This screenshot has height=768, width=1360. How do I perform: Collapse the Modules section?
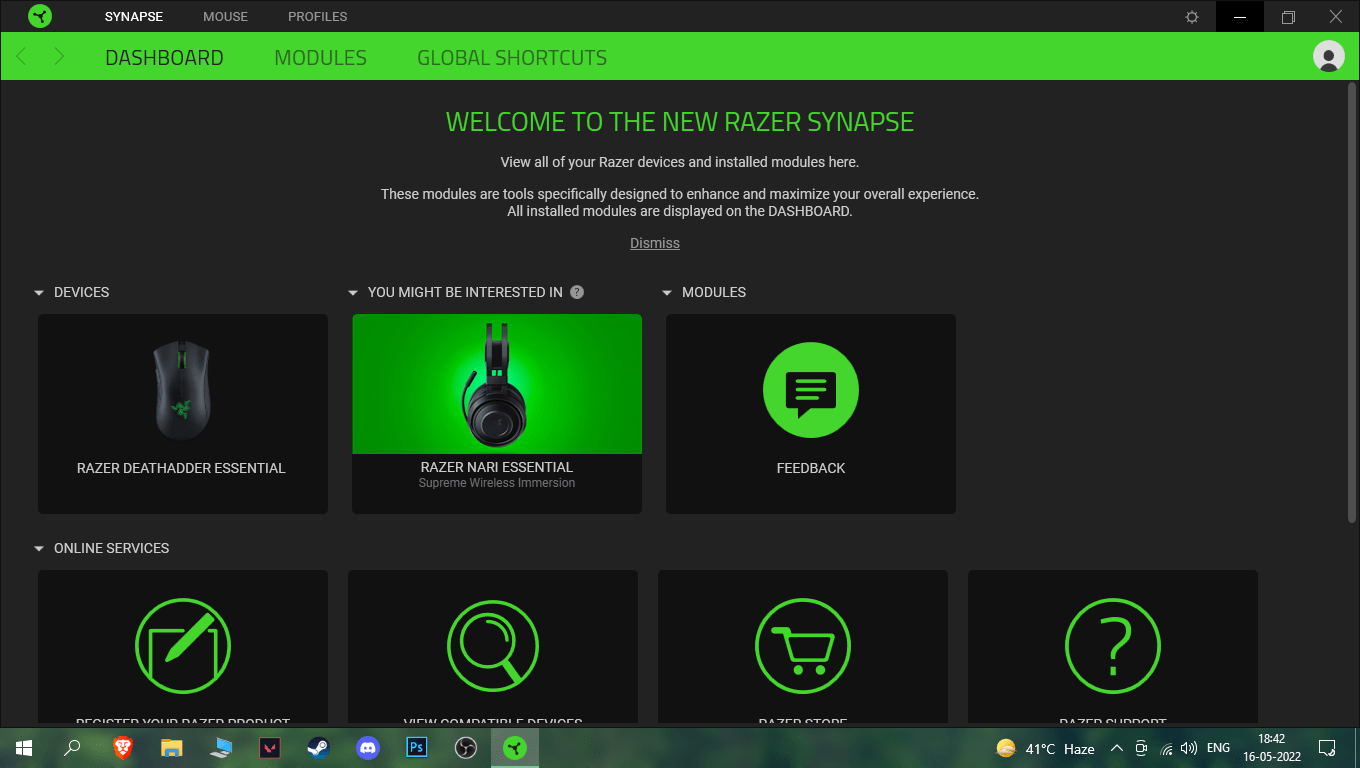pyautogui.click(x=667, y=293)
